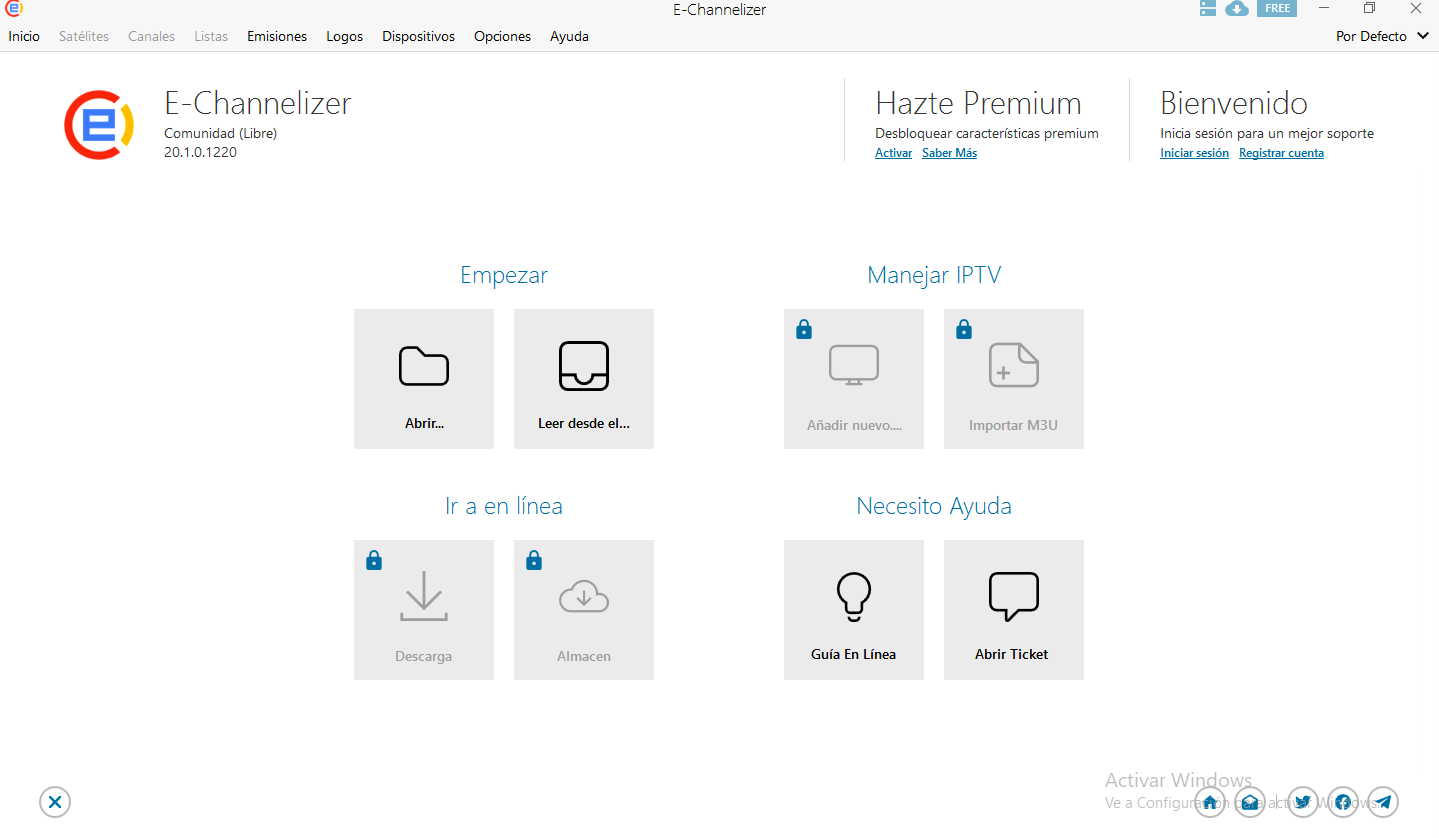
Task: Follow the Registrar cuenta link
Action: coord(1281,153)
